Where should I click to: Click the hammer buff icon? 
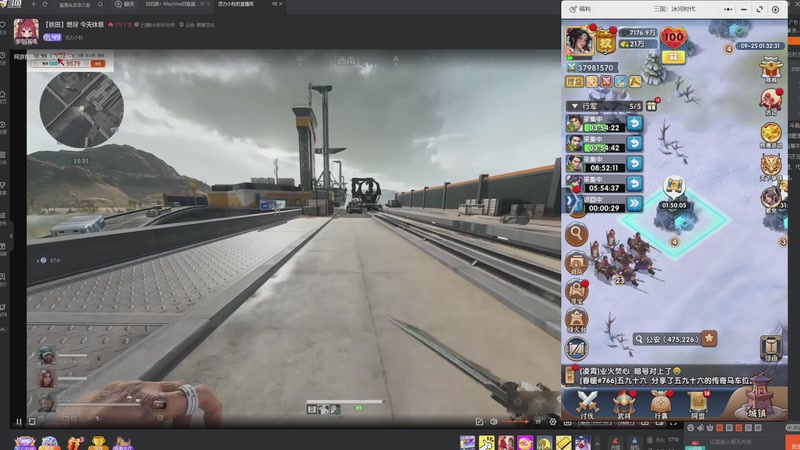click(x=635, y=82)
